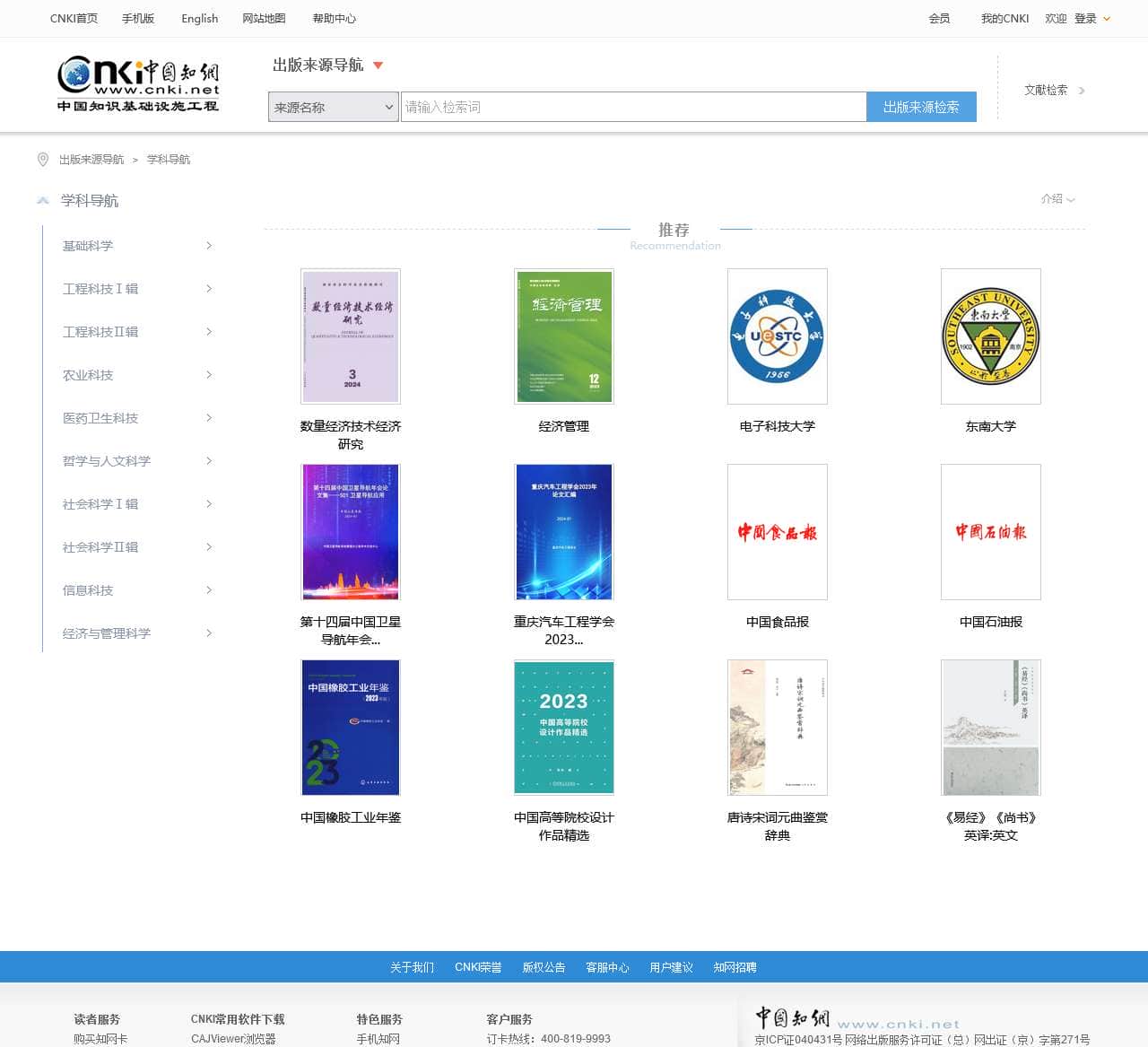Click CAJViewer浏览器 download link
The width and height of the screenshot is (1148, 1047).
(x=233, y=1039)
